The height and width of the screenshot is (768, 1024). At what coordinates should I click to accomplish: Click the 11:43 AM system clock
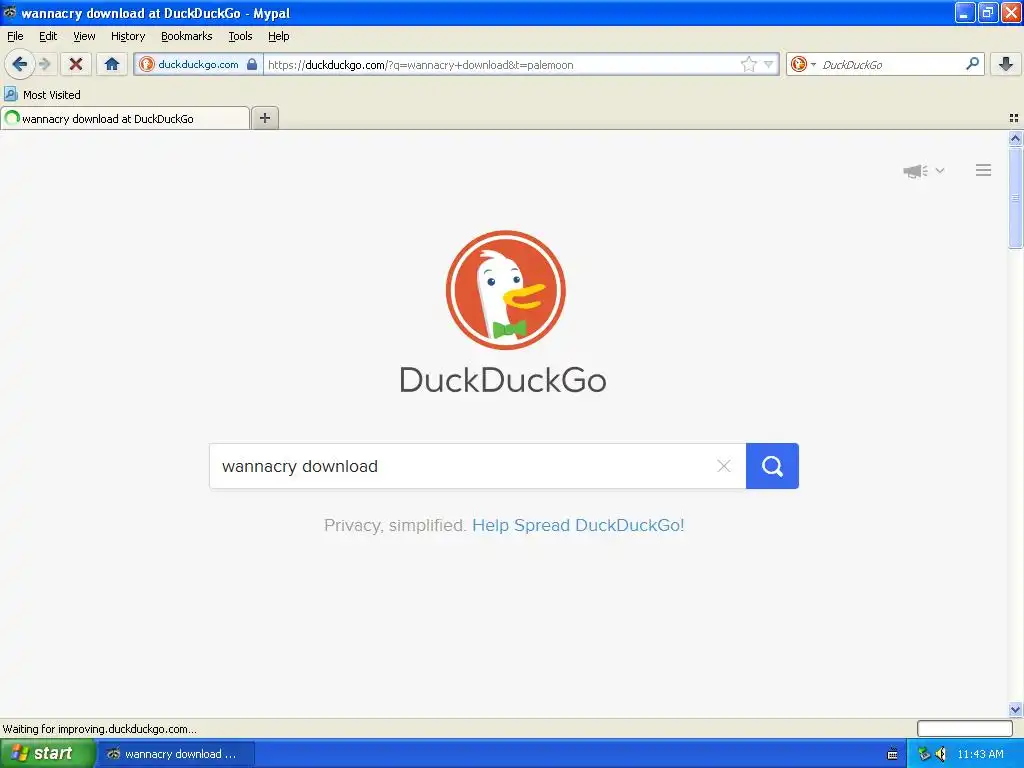tap(980, 754)
